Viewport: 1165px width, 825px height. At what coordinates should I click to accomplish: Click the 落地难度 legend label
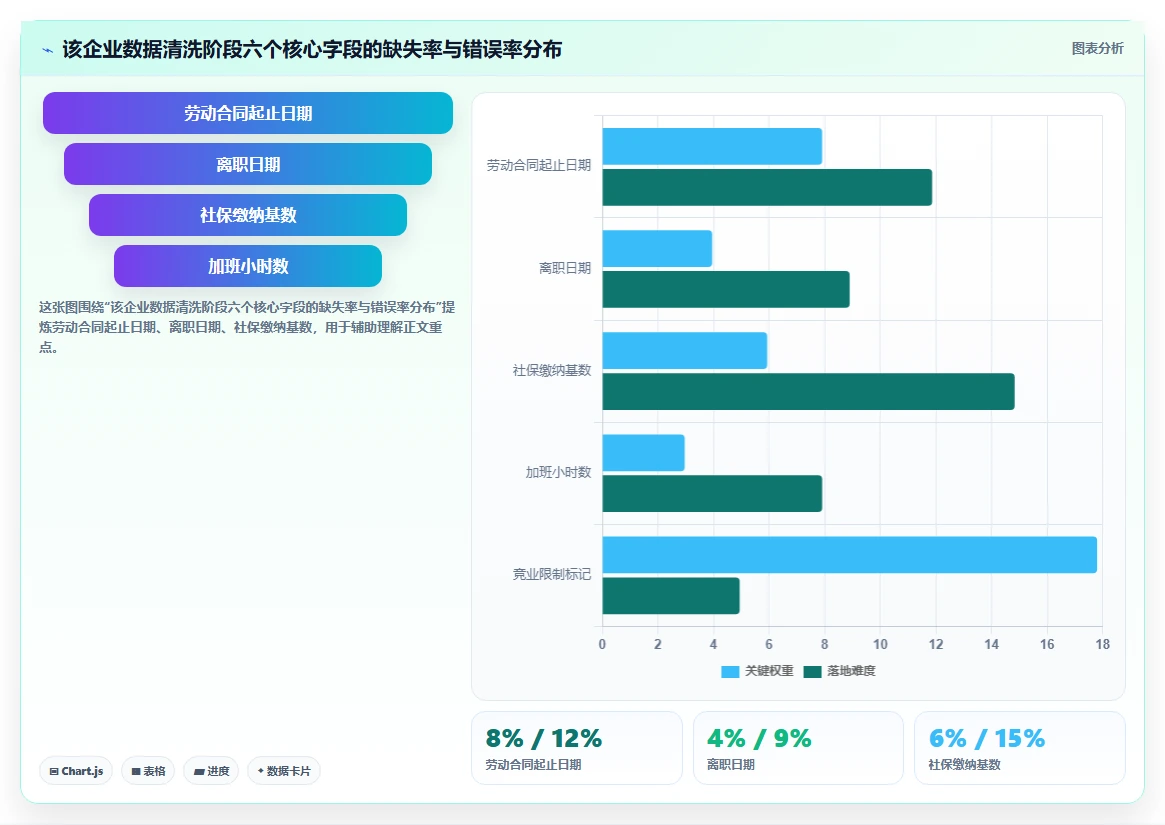(x=851, y=671)
